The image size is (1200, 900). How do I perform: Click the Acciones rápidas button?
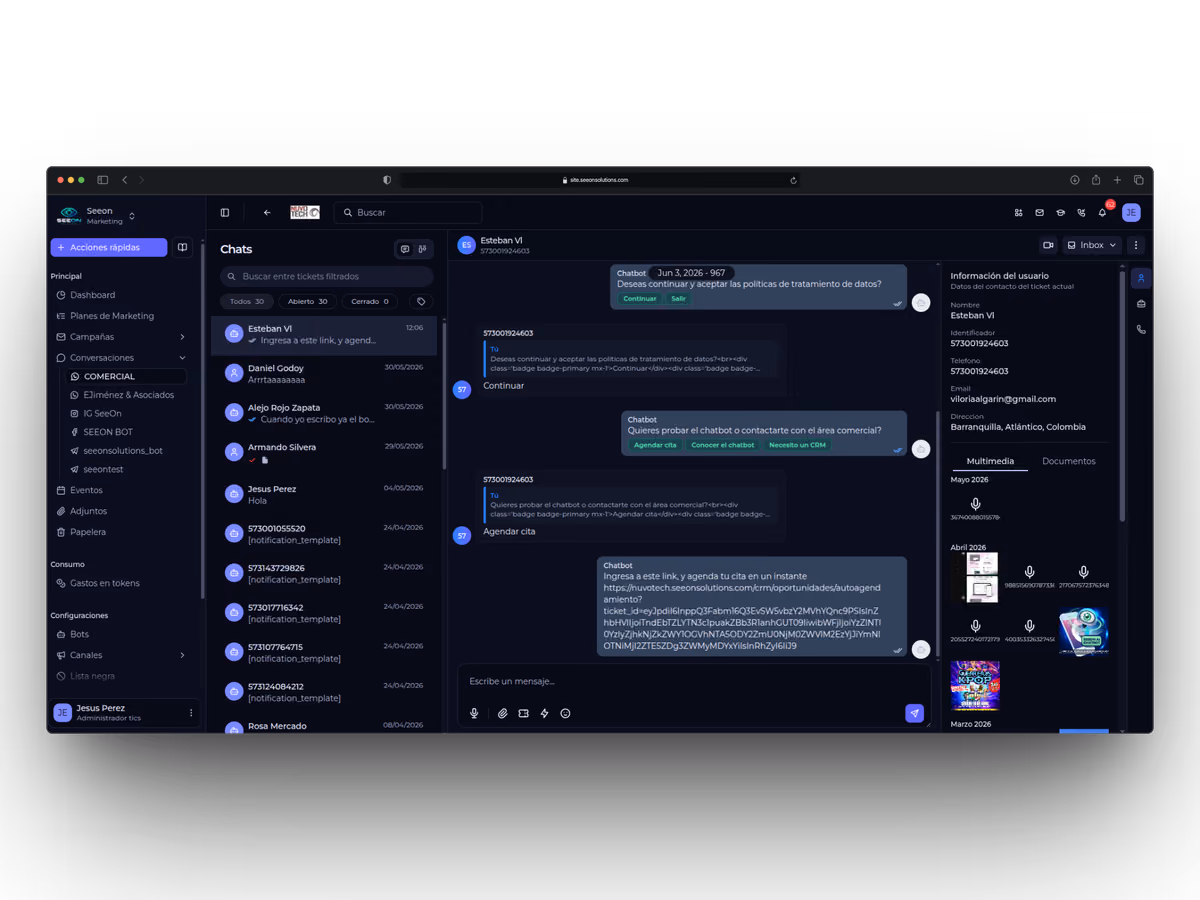point(109,247)
